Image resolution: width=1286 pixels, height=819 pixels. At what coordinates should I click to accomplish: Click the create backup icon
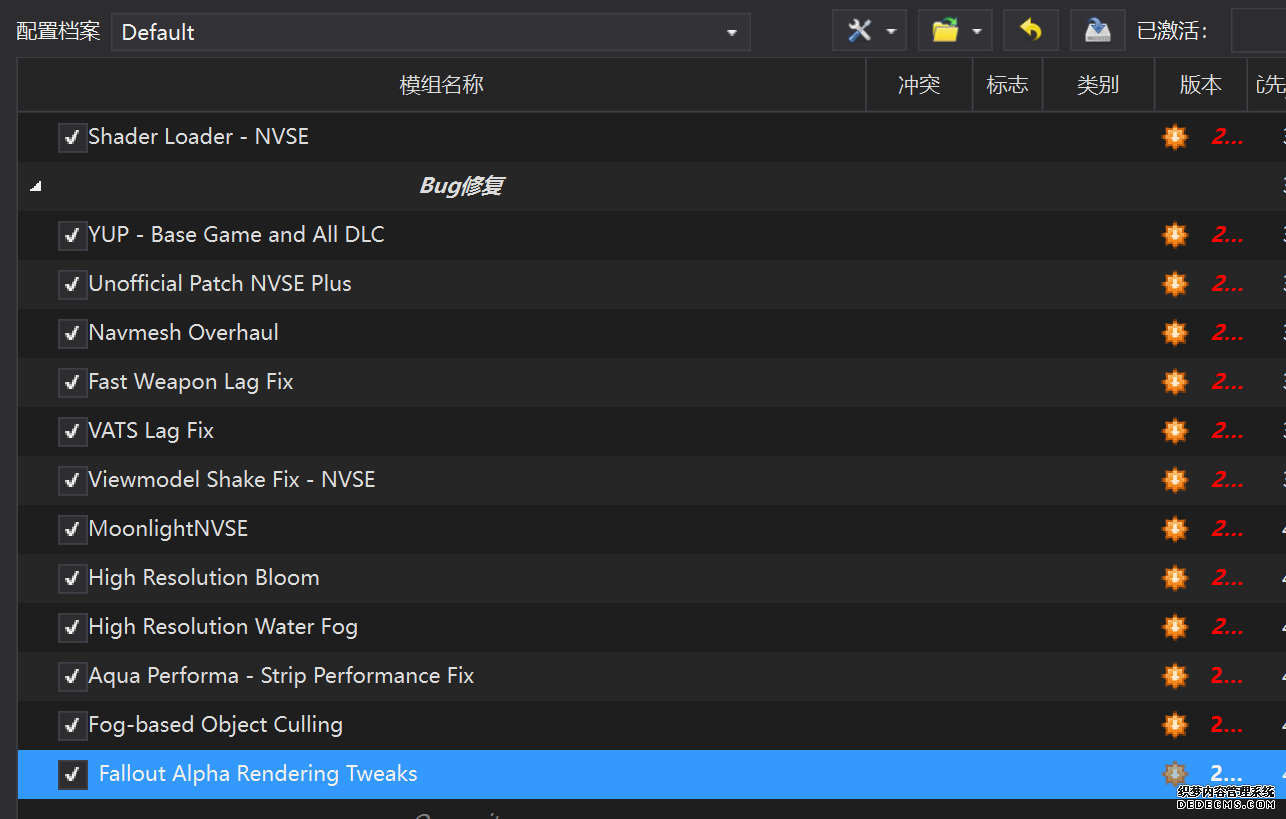pyautogui.click(x=1097, y=31)
